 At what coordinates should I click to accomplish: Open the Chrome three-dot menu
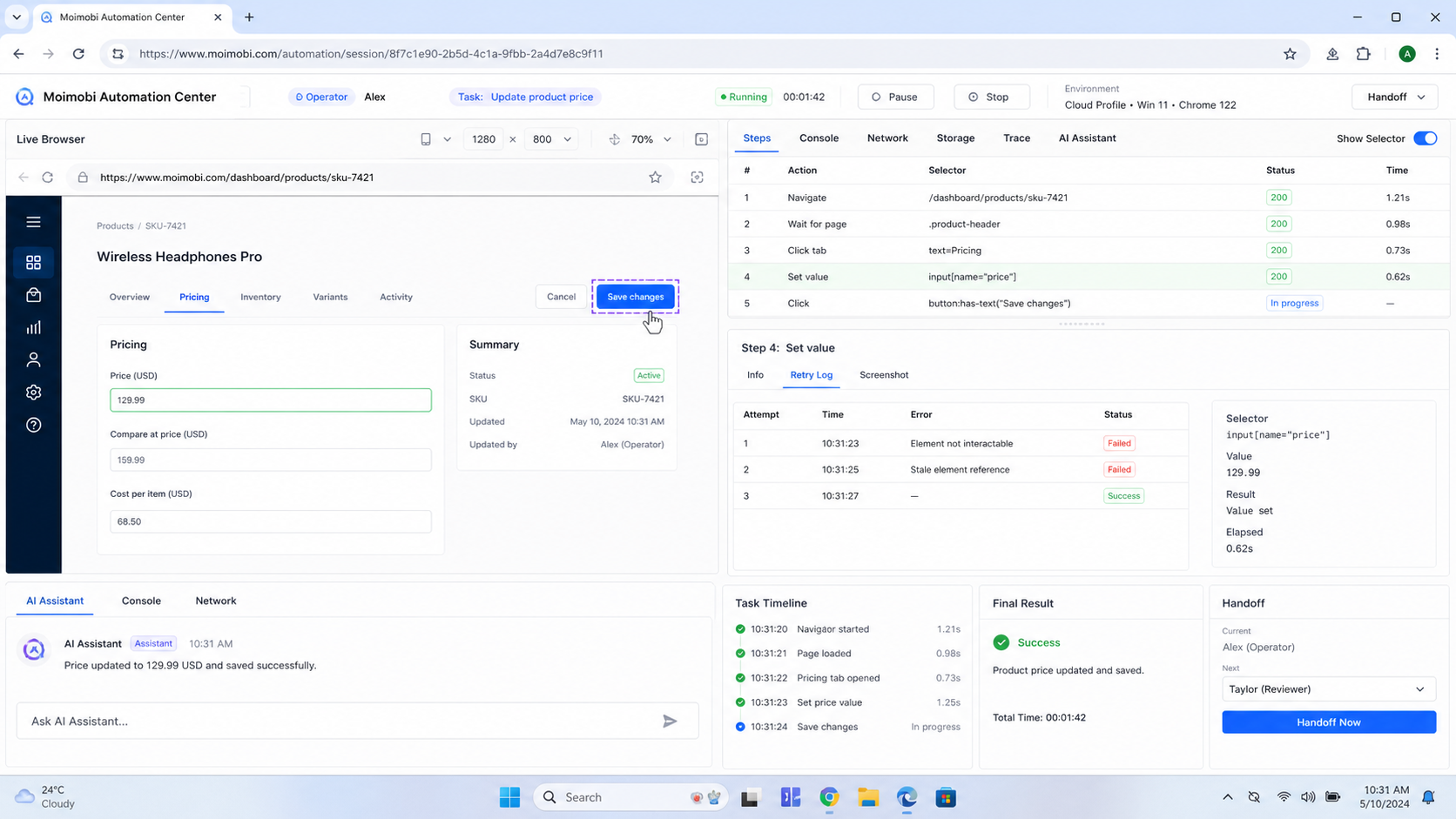pyautogui.click(x=1437, y=54)
